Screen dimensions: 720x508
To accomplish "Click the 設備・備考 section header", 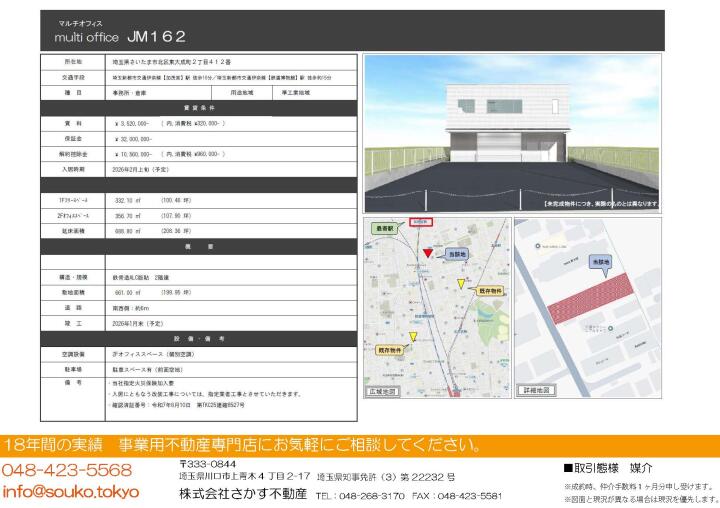I will click(x=199, y=338).
